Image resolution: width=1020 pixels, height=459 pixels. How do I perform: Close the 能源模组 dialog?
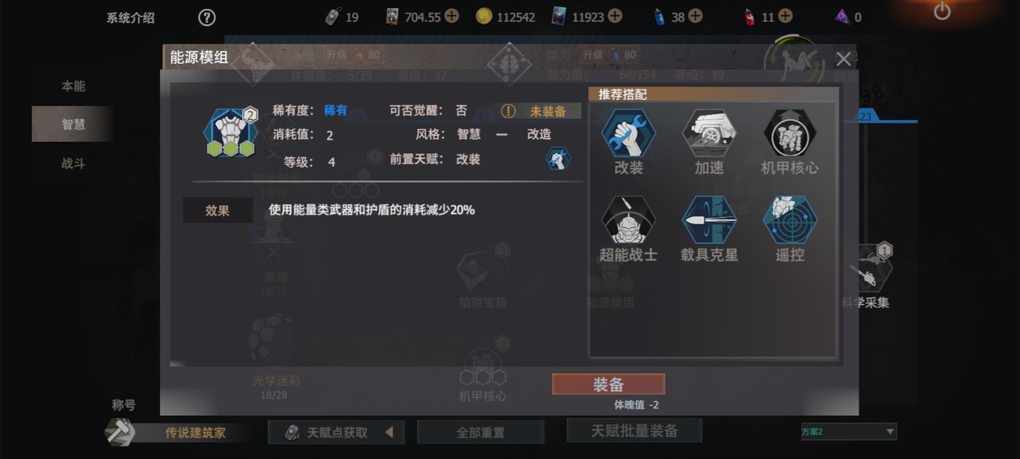tap(843, 59)
